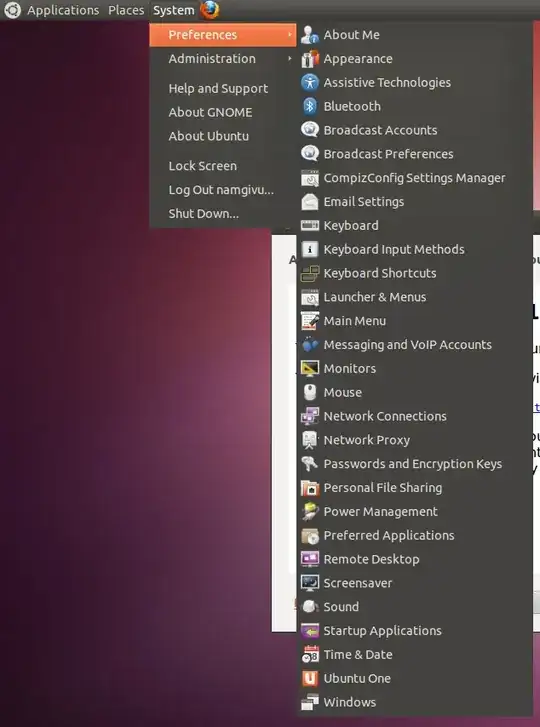Click the Bluetooth icon in Preferences menu
The width and height of the screenshot is (540, 727).
310,106
